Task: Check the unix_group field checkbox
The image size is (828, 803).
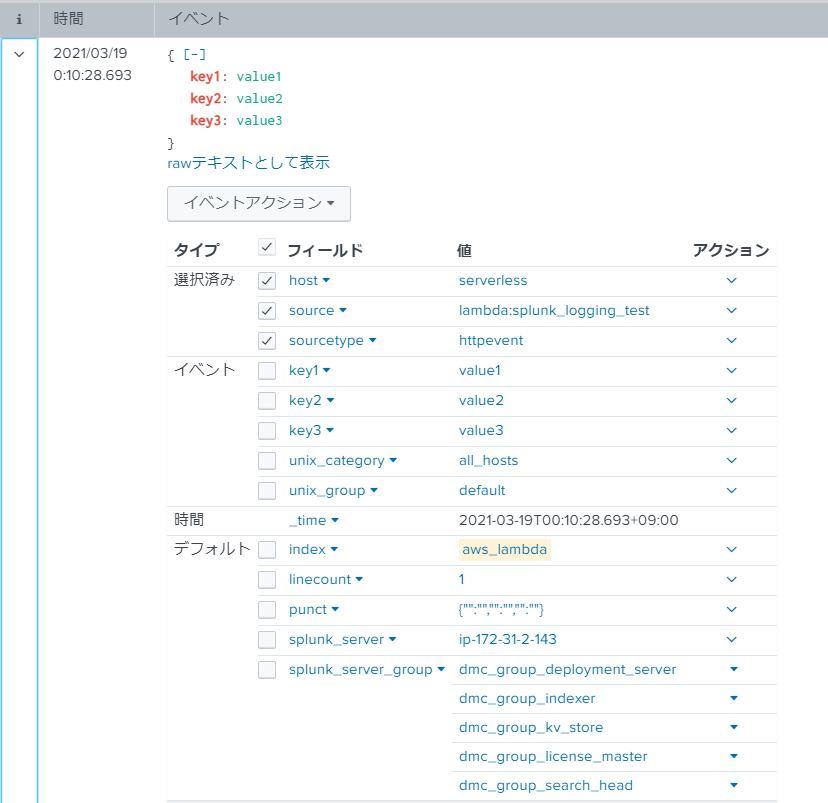Action: coord(267,490)
